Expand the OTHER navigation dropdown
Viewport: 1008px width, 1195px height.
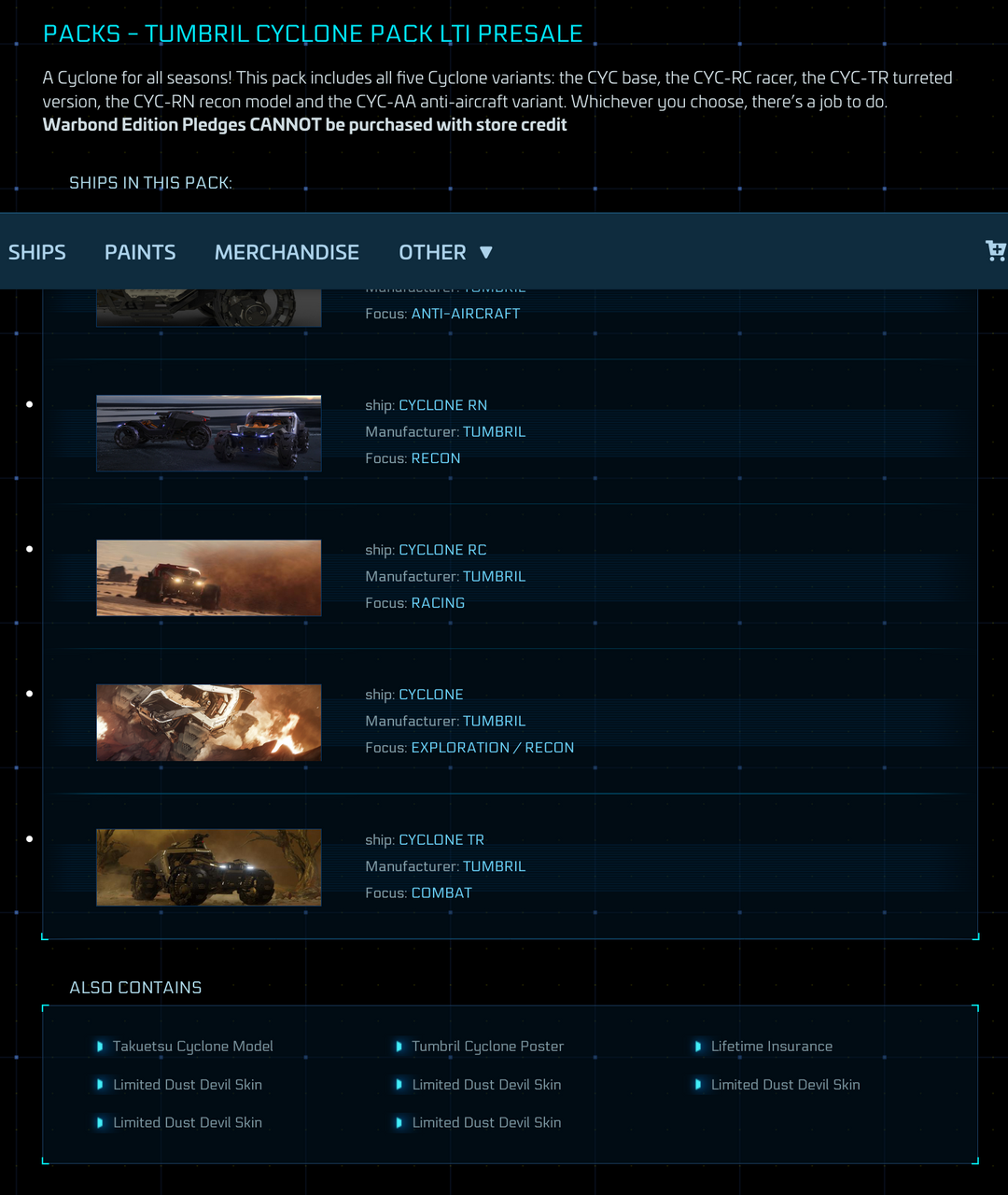coord(445,251)
